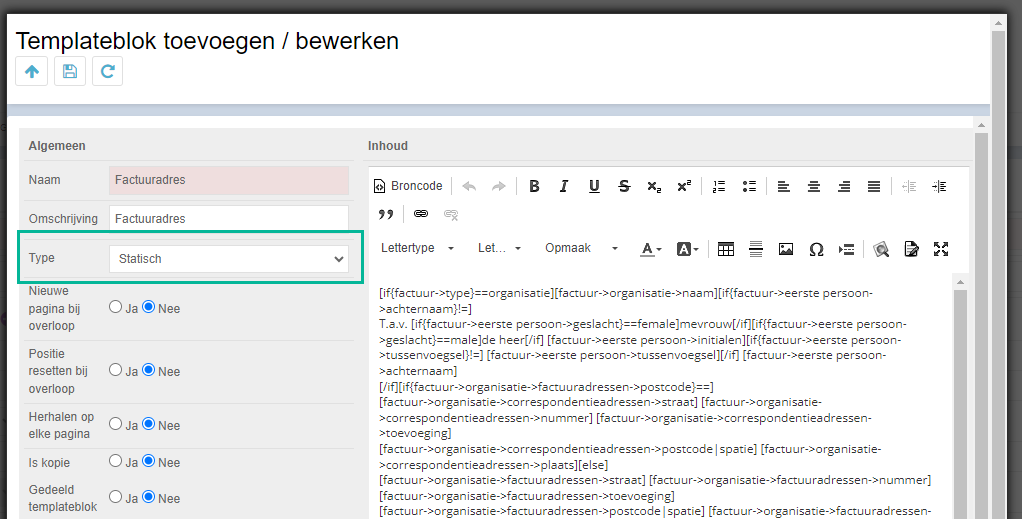Center align the text
Viewport: 1022px width, 519px height.
(x=814, y=186)
